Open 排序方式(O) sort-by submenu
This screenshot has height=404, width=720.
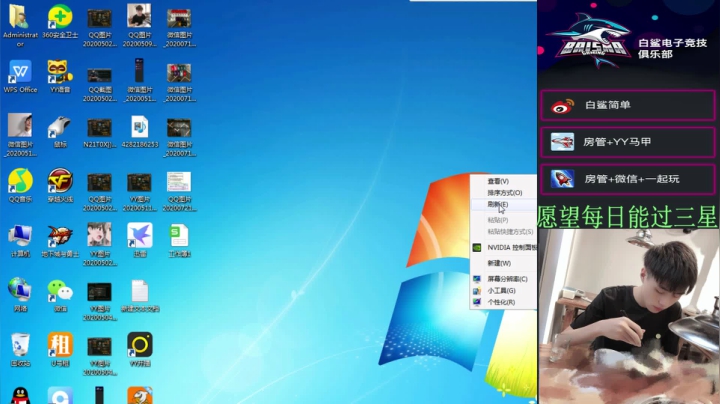(x=504, y=193)
